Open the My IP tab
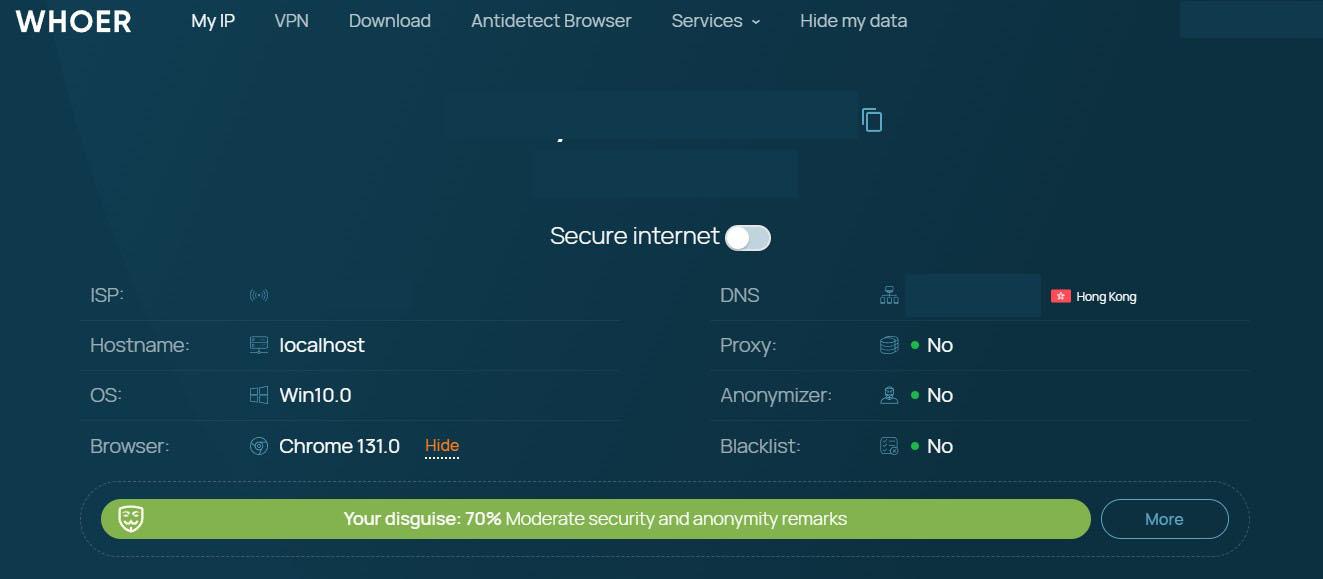1323x579 pixels. click(x=213, y=21)
